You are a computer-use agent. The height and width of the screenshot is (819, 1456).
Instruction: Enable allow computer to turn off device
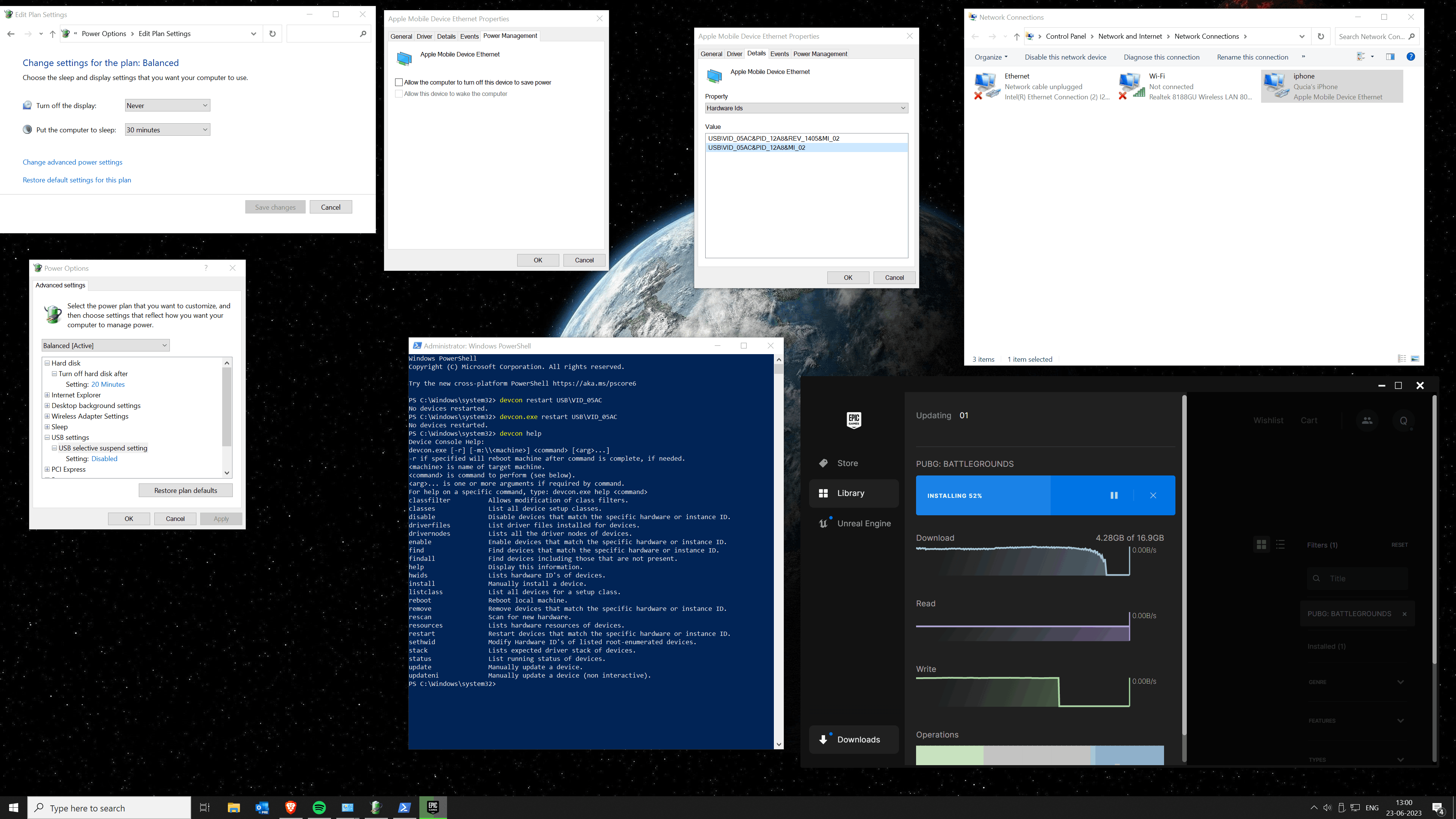(x=399, y=83)
